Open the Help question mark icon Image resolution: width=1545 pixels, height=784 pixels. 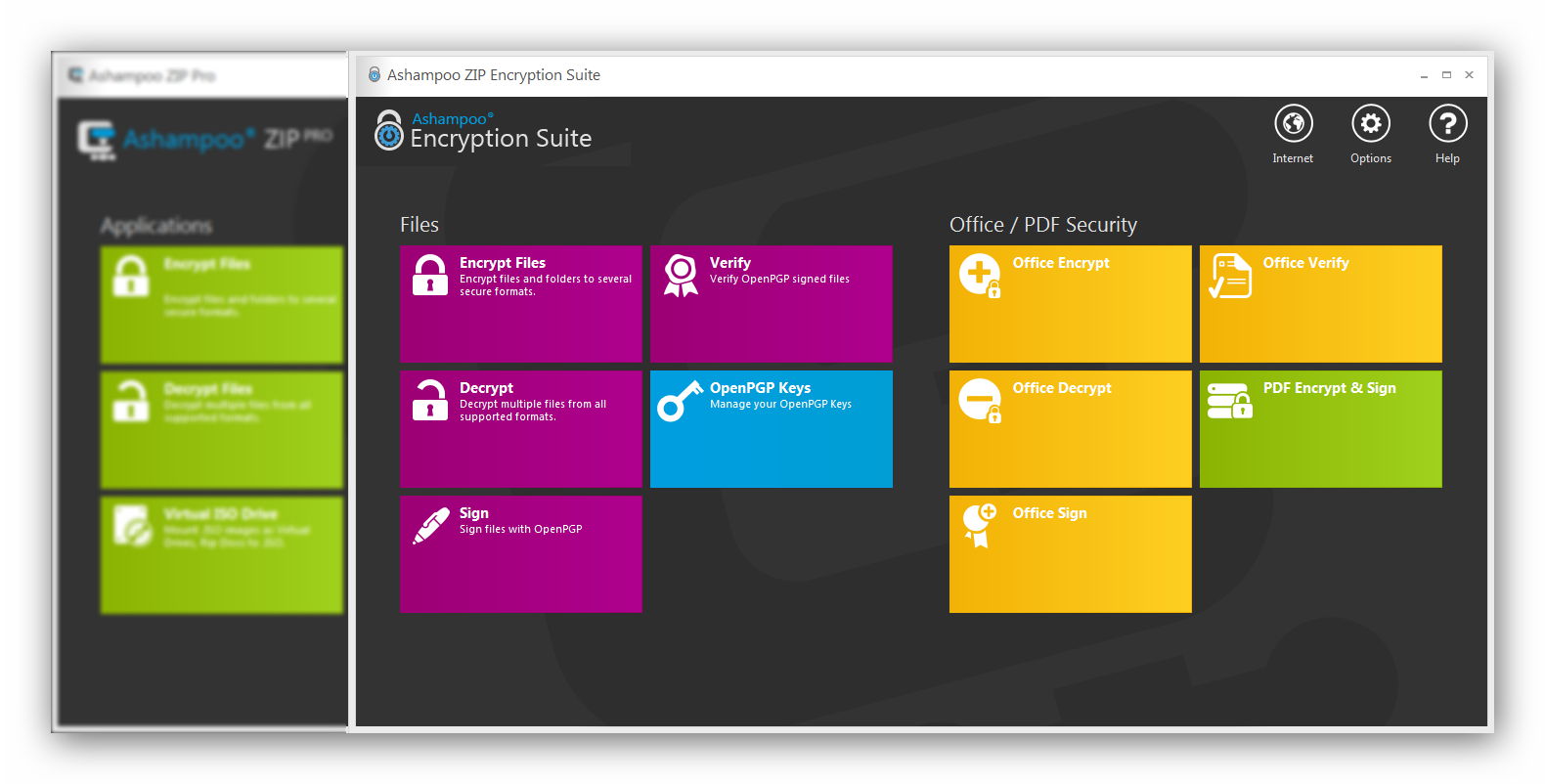coord(1448,123)
